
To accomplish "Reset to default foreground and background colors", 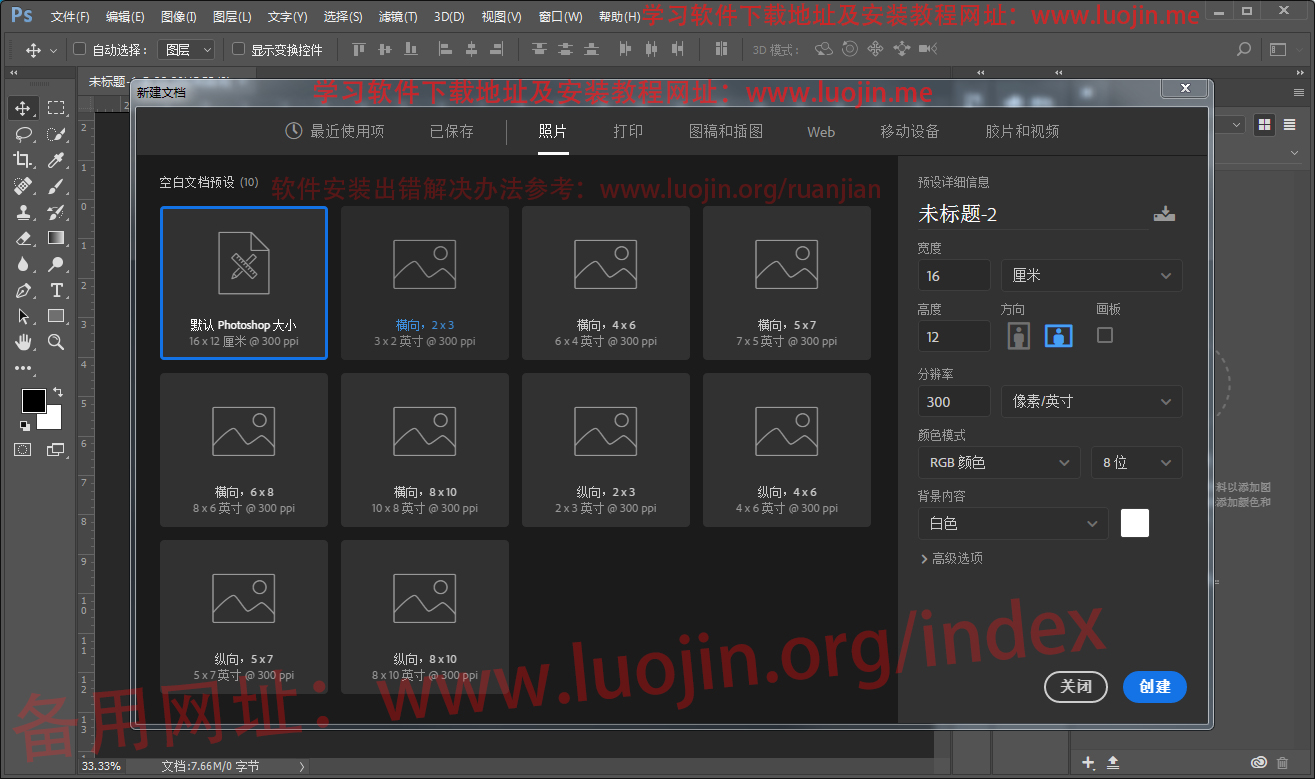I will (25, 425).
